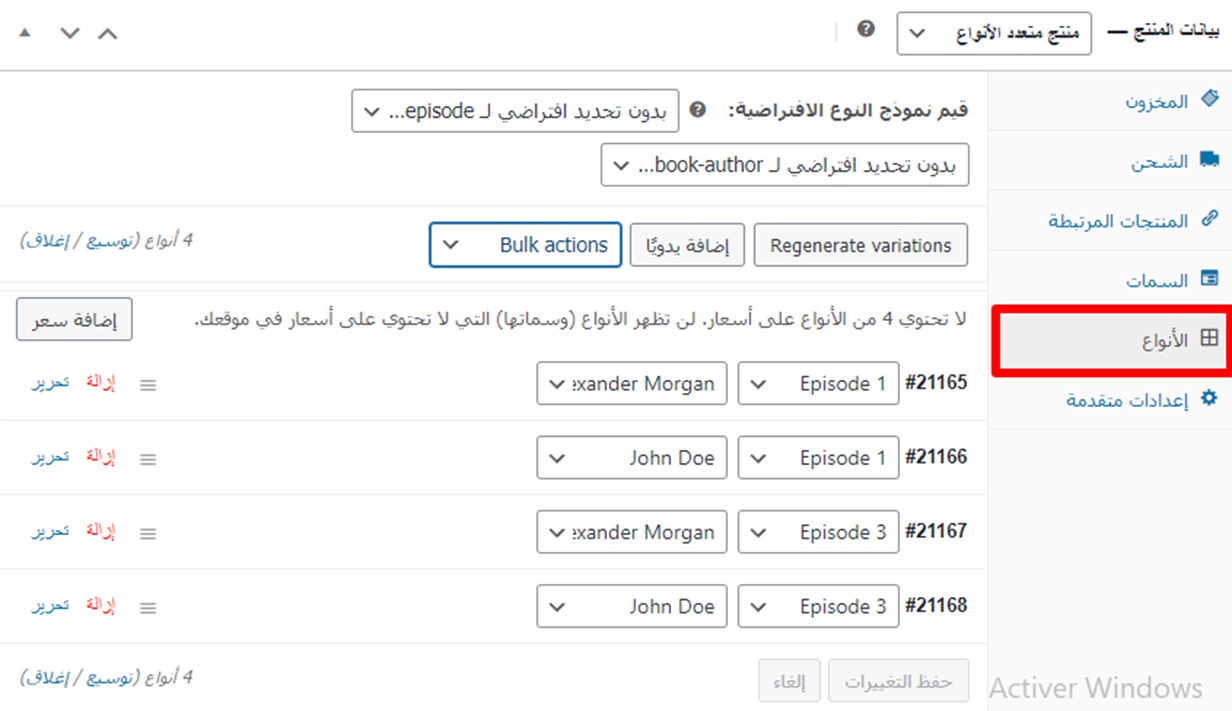Viewport: 1232px width, 711px height.
Task: Open the منتج متعدد الأنواع product type dropdown
Action: point(993,34)
